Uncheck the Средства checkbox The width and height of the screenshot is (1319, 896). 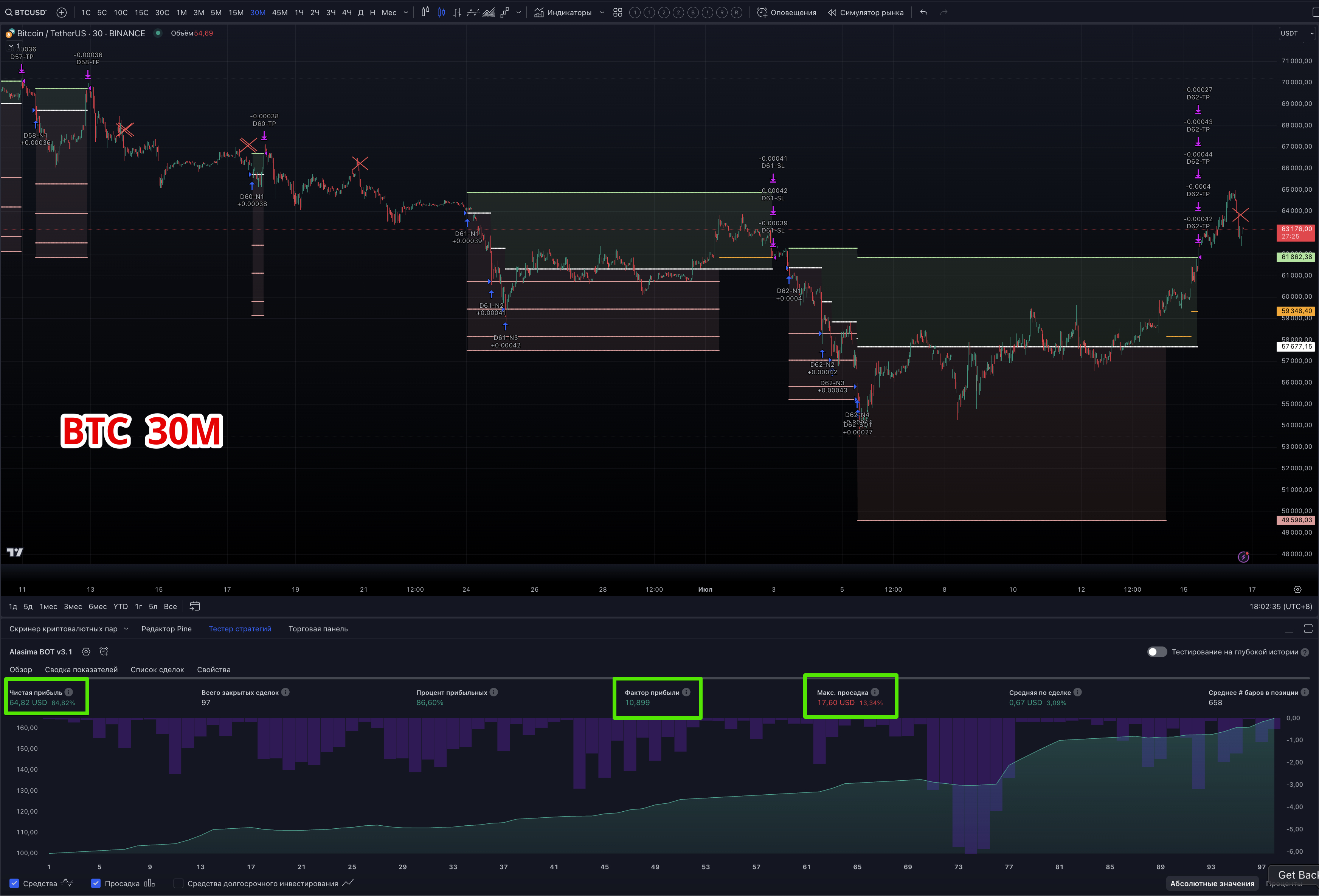pyautogui.click(x=14, y=883)
